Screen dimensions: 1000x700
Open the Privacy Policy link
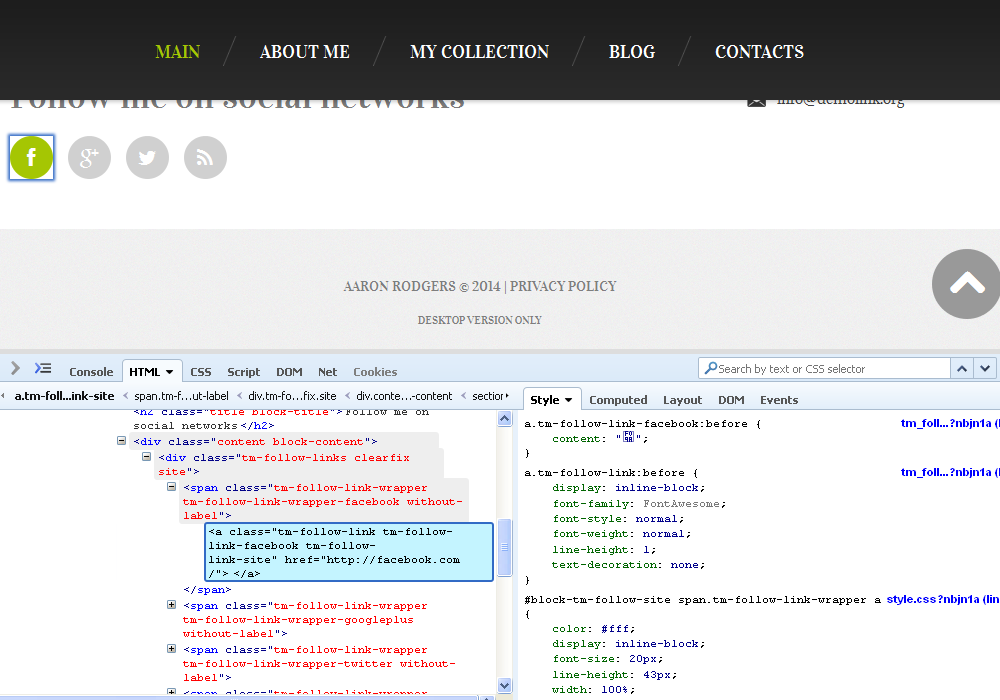pos(564,287)
